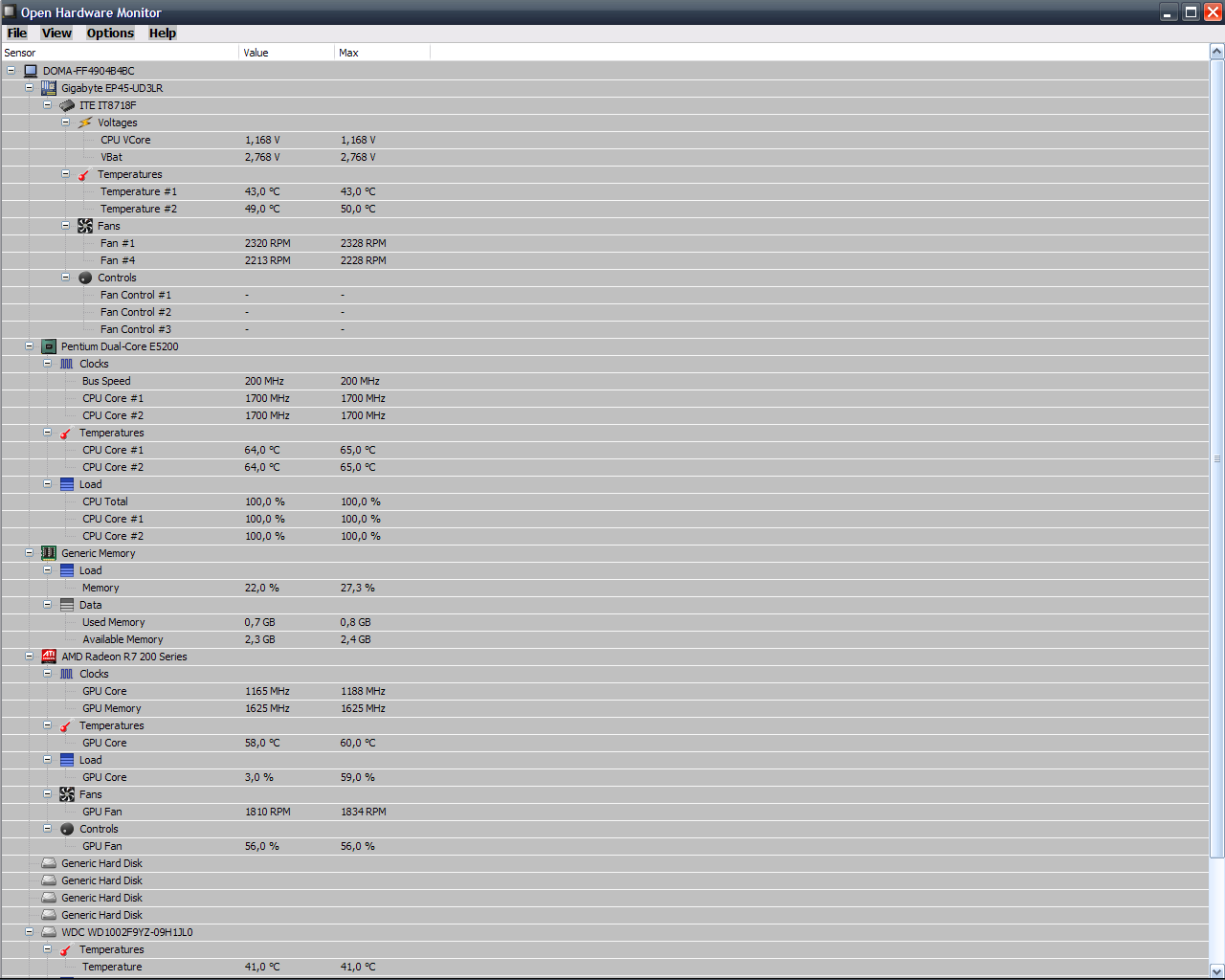
Task: Collapse the WDC WD1002F9YZ-09H1JL0 node
Action: pyautogui.click(x=30, y=931)
